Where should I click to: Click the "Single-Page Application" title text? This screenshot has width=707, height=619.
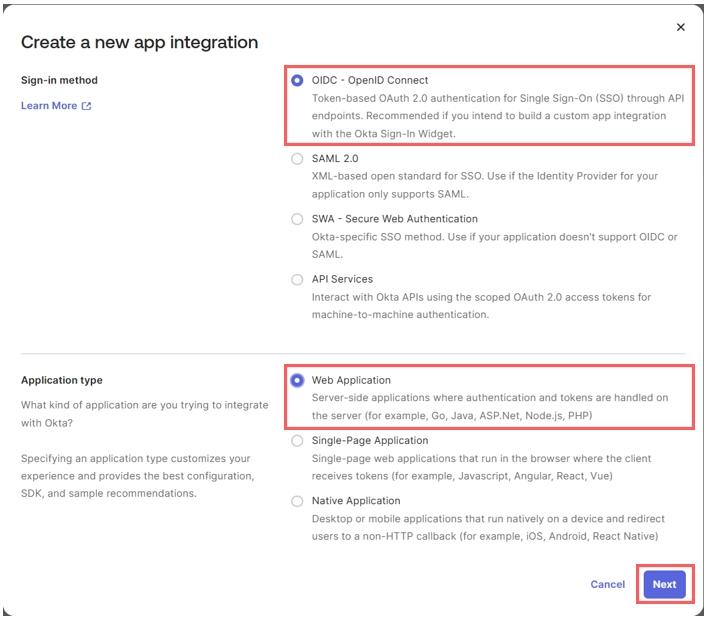[x=370, y=440]
